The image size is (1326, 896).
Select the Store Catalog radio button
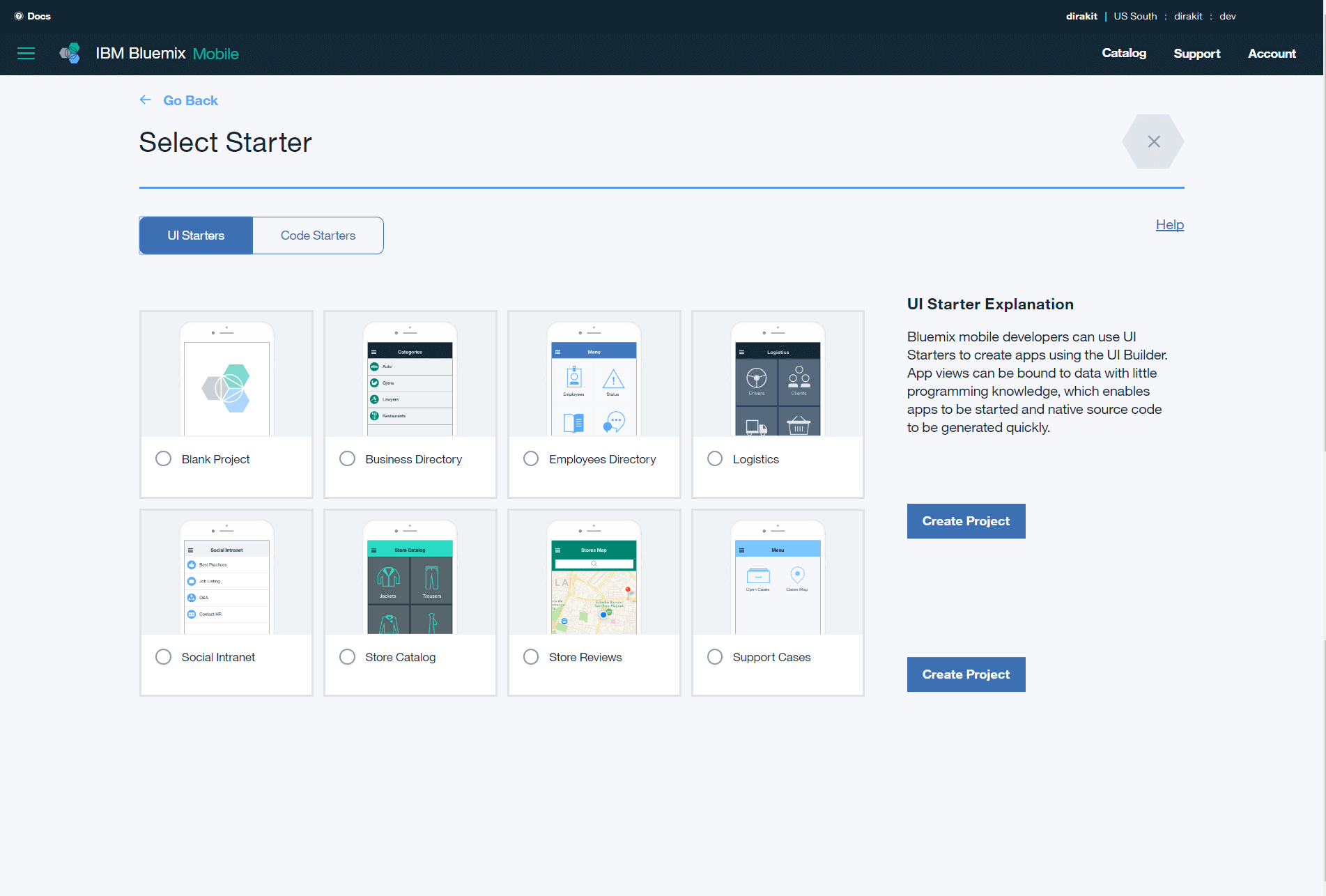pyautogui.click(x=347, y=657)
